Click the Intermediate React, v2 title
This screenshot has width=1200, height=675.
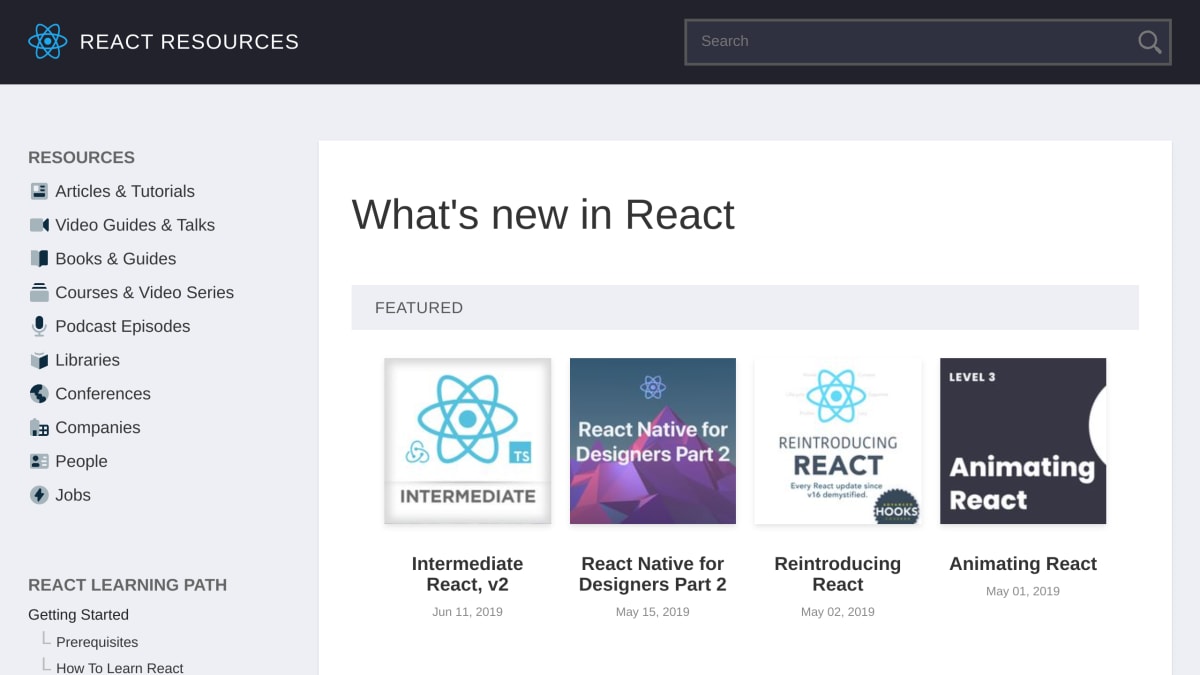pyautogui.click(x=468, y=574)
